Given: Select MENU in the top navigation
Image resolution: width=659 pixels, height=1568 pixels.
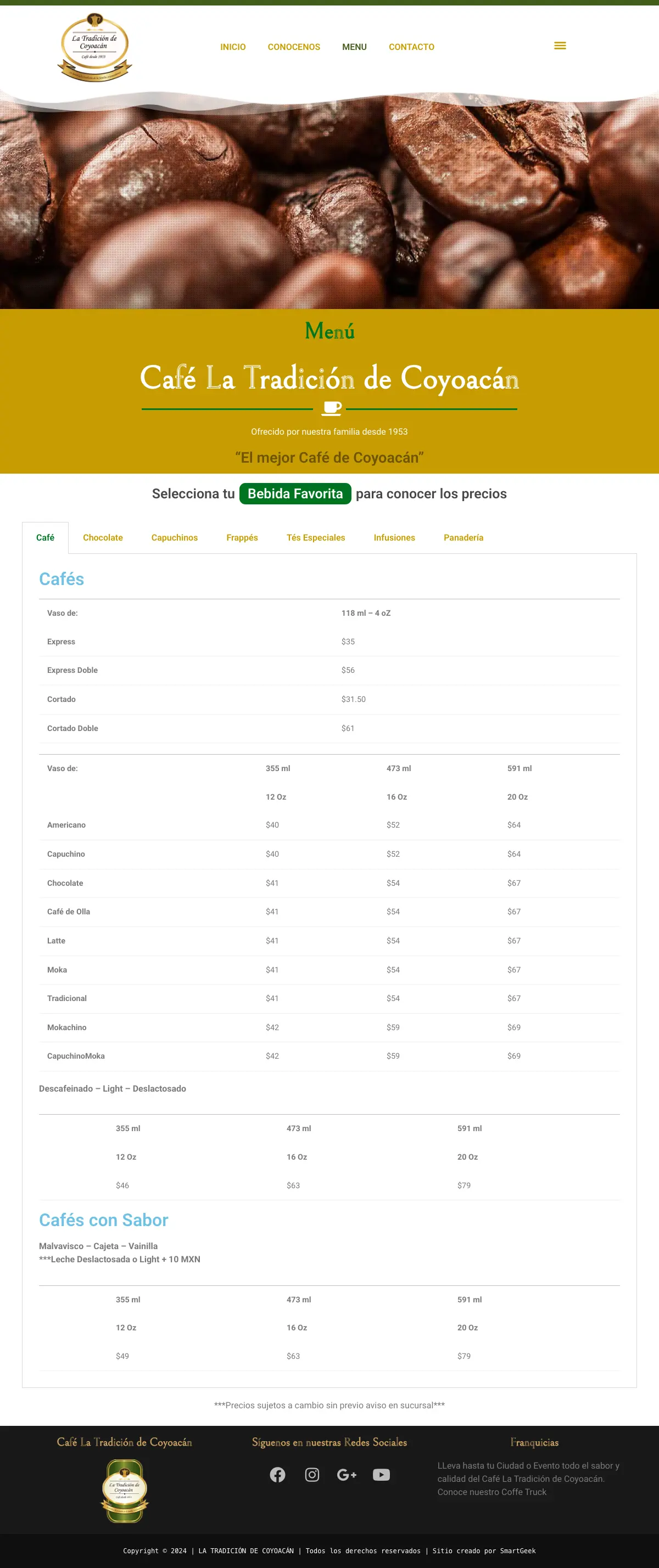Looking at the screenshot, I should (354, 47).
